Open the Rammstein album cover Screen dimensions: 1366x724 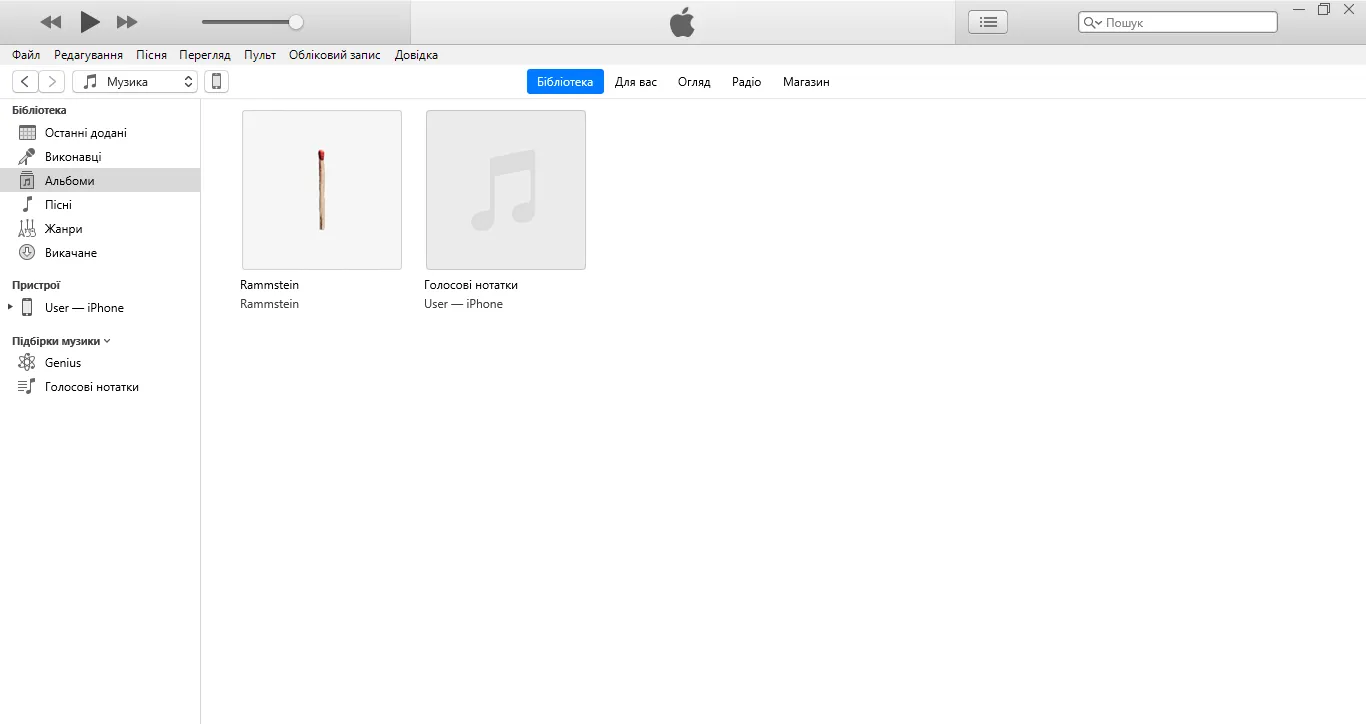point(322,190)
